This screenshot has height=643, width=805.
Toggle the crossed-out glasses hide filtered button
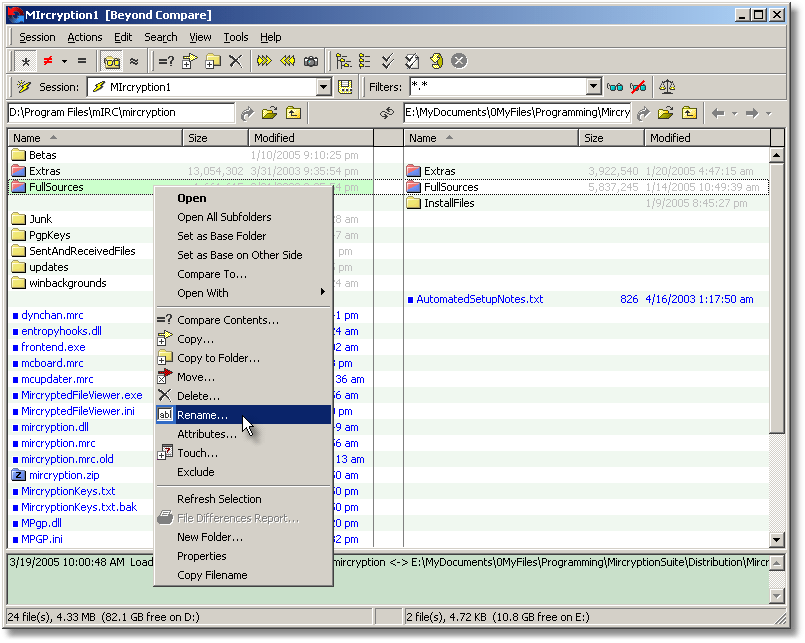pos(638,87)
